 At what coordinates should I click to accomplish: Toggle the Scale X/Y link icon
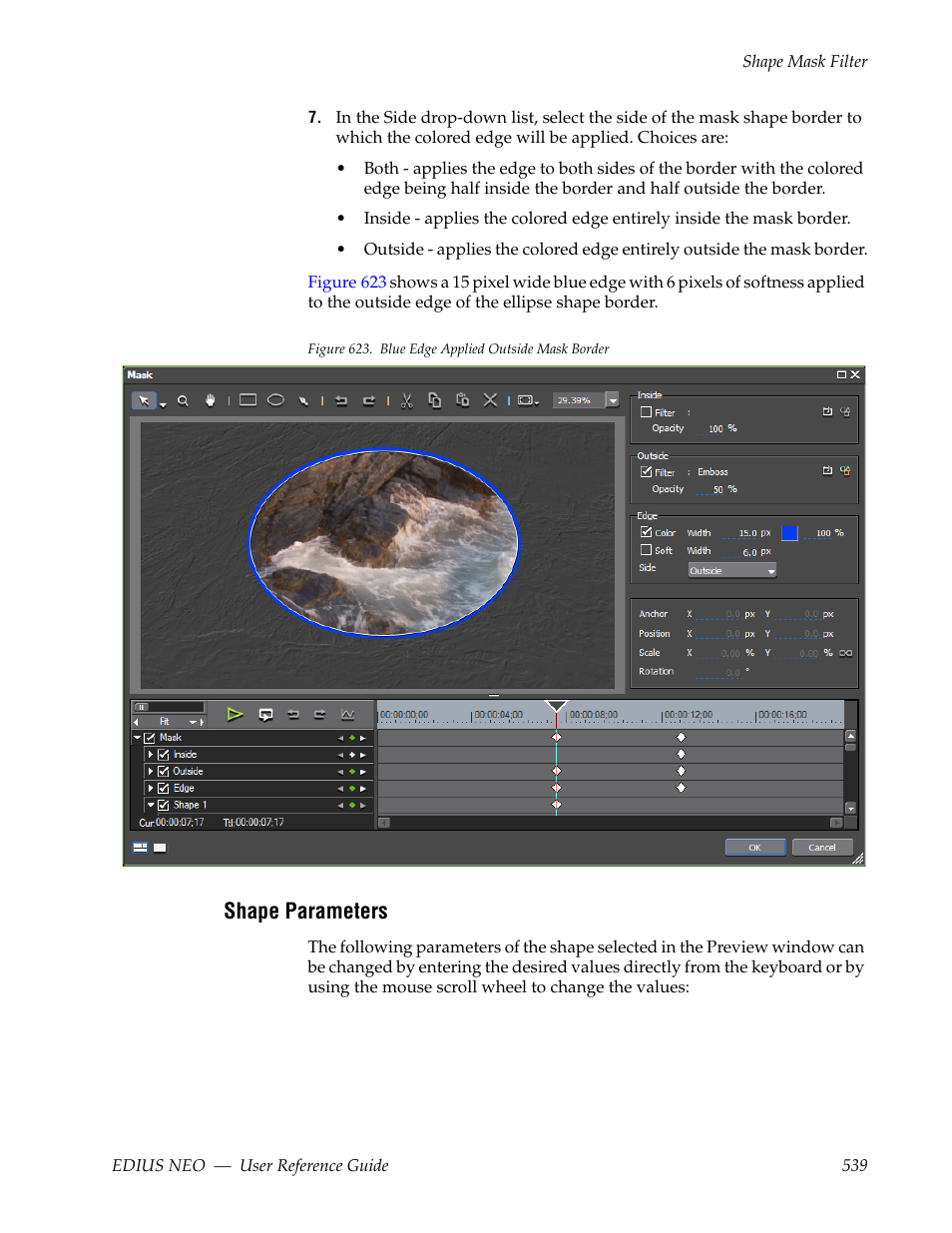pos(845,653)
